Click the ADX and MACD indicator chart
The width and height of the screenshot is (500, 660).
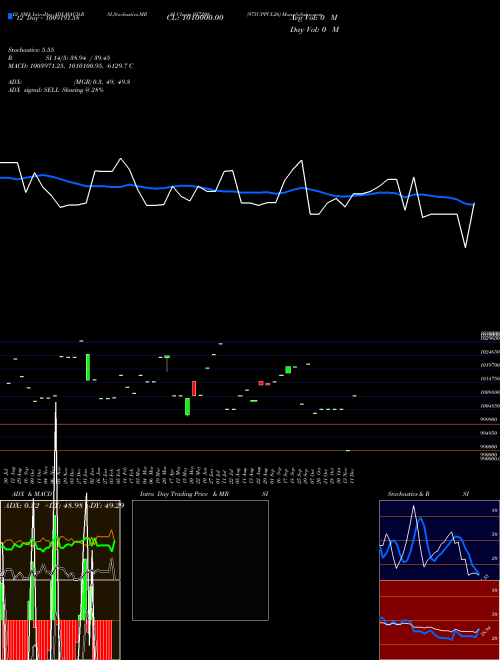coord(60,580)
